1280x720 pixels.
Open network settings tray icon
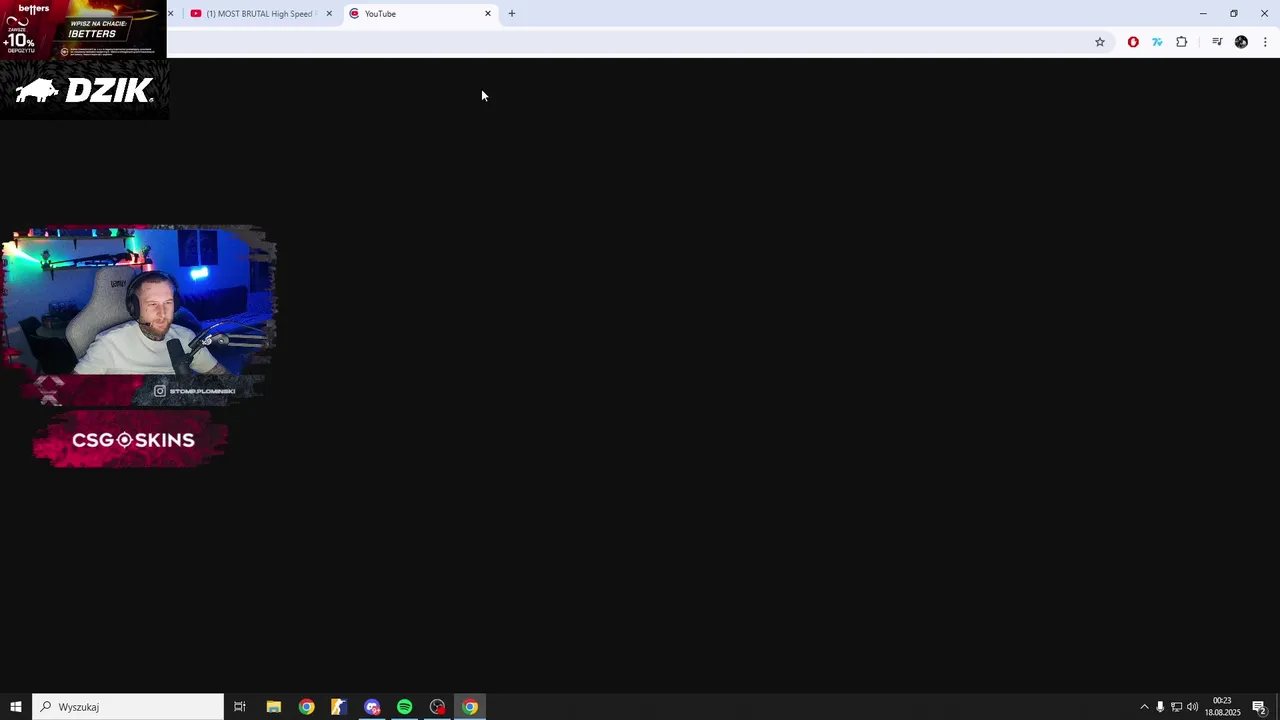1176,707
